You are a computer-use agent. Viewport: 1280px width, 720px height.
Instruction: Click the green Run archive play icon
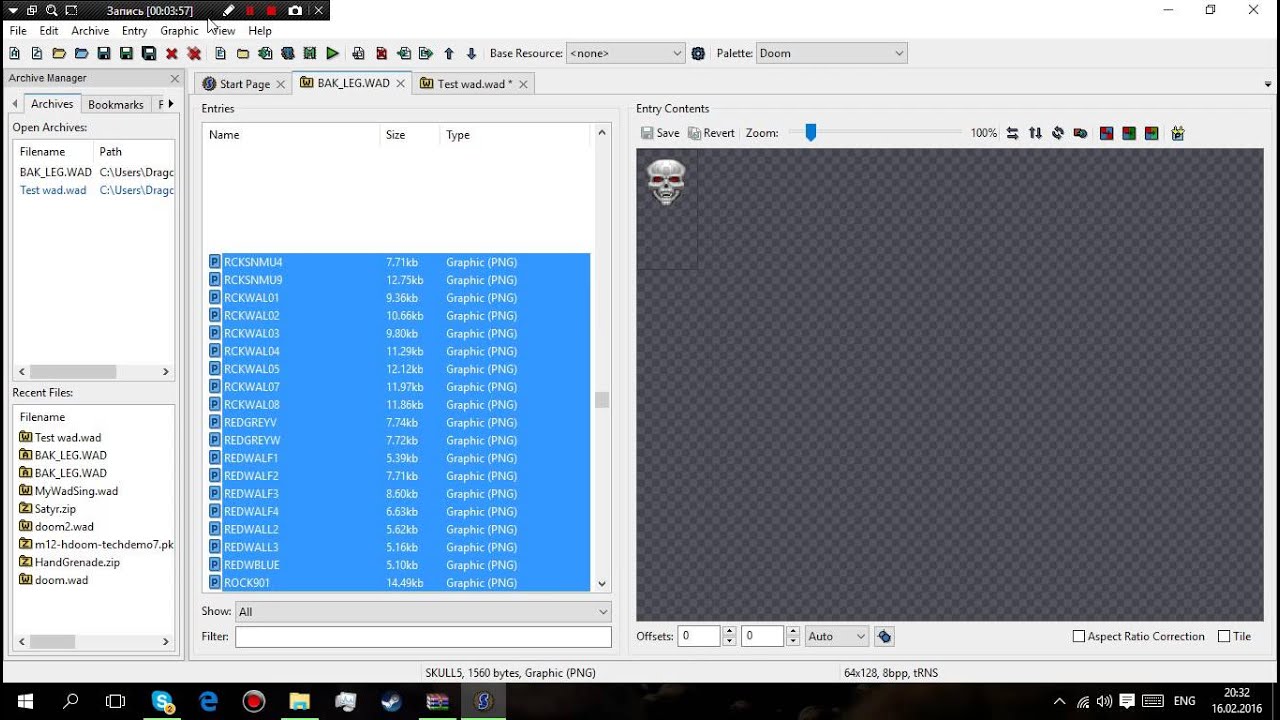[x=333, y=53]
